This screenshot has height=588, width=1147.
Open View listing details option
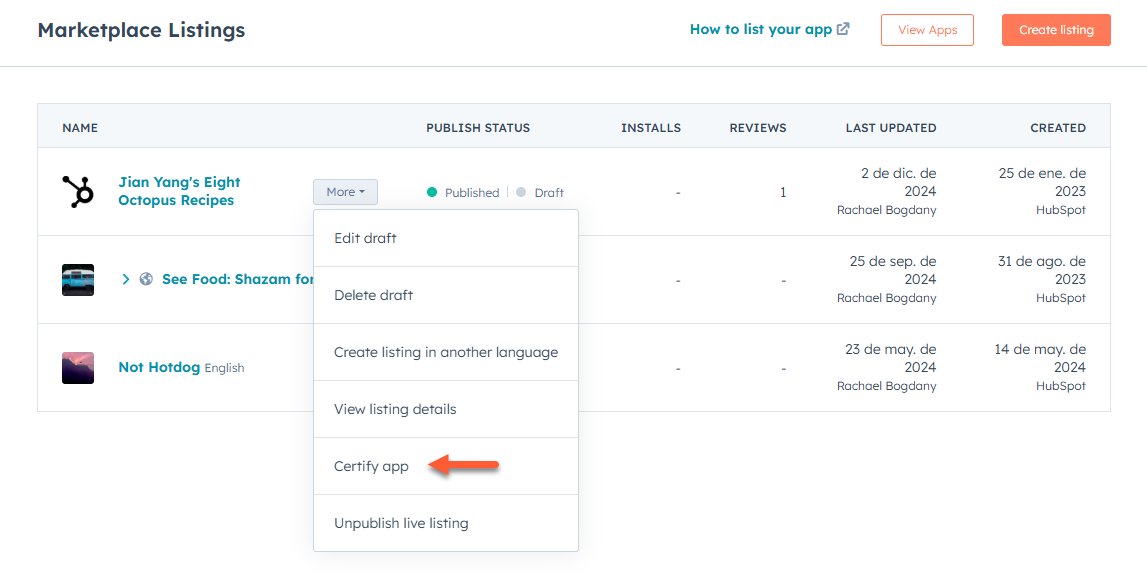click(x=395, y=409)
